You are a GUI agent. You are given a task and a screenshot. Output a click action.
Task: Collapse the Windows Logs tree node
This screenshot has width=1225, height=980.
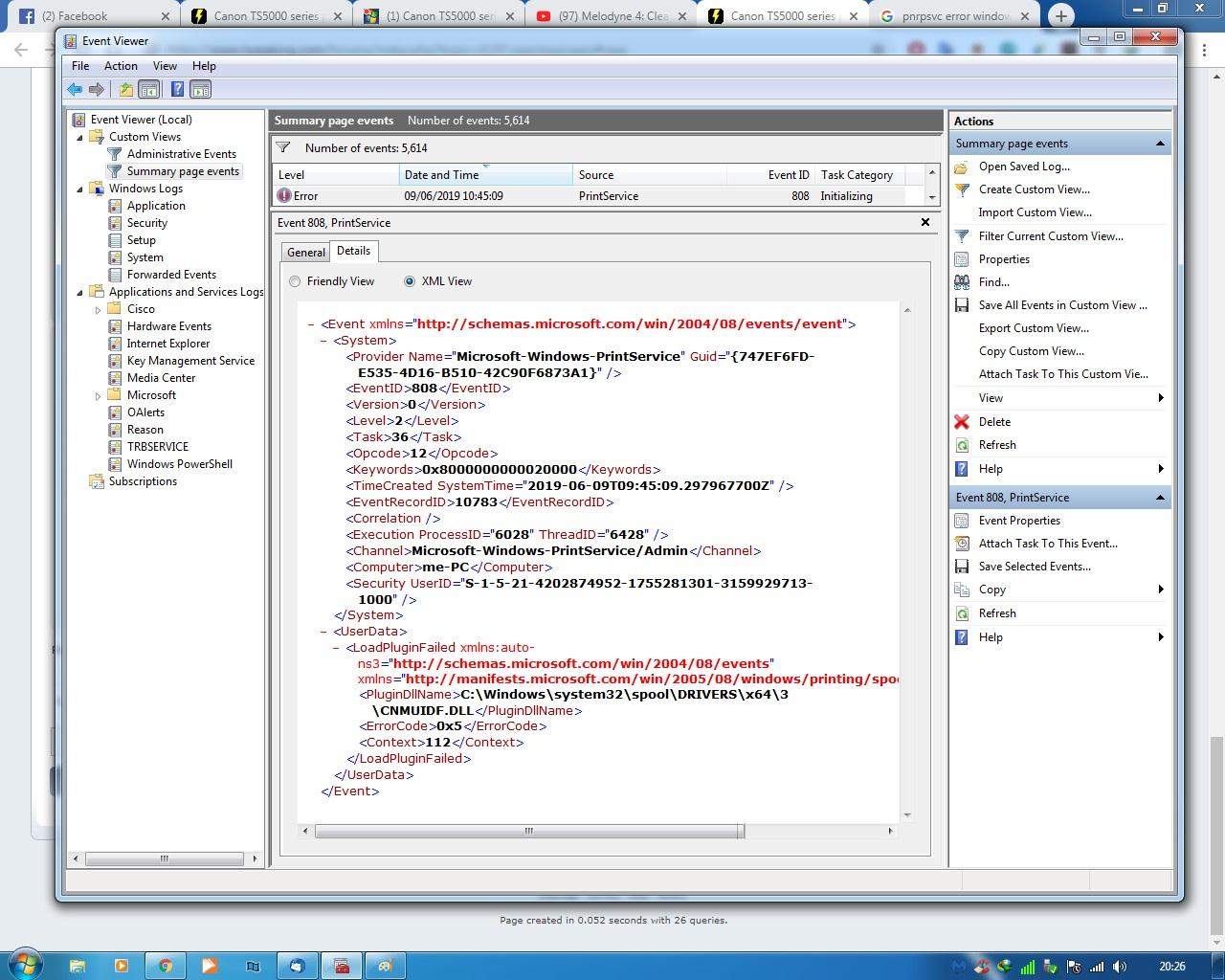coord(80,189)
